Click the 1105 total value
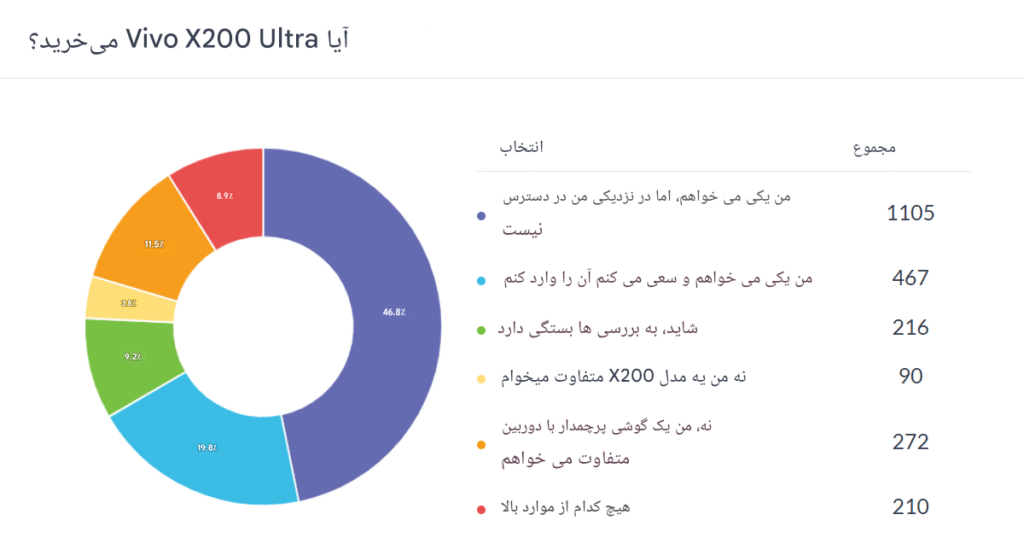Viewport: 1024px width, 538px height. click(910, 213)
